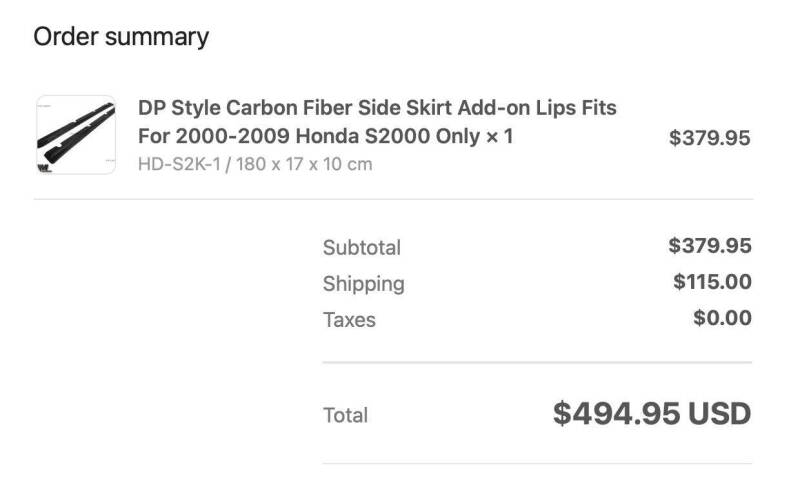Click the Total label
Viewport: 800px width, 503px height.
345,415
